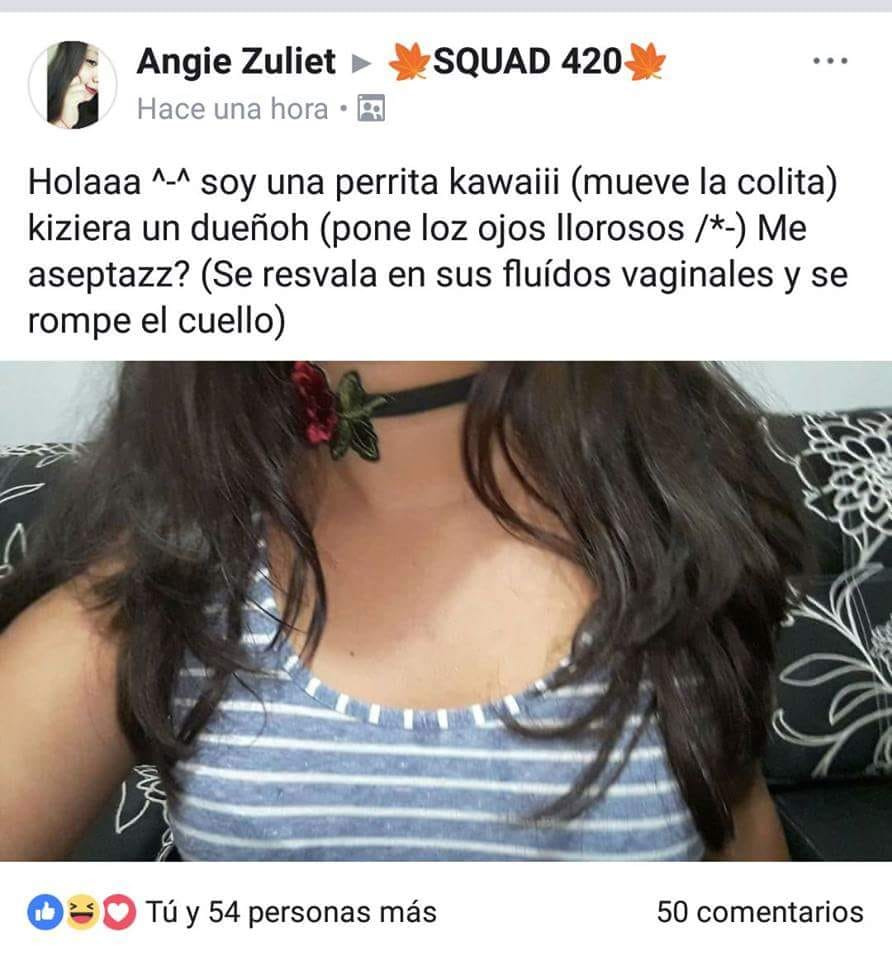Click the right maple leaf emoji
The height and width of the screenshot is (960, 892).
(x=645, y=61)
